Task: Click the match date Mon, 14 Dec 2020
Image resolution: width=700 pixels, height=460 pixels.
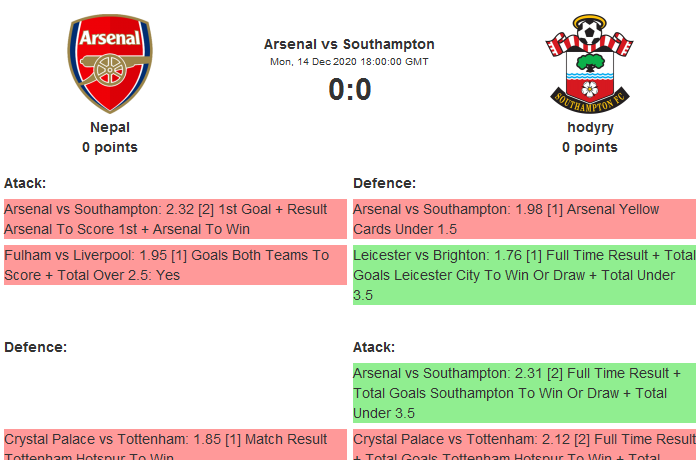Action: (x=349, y=61)
